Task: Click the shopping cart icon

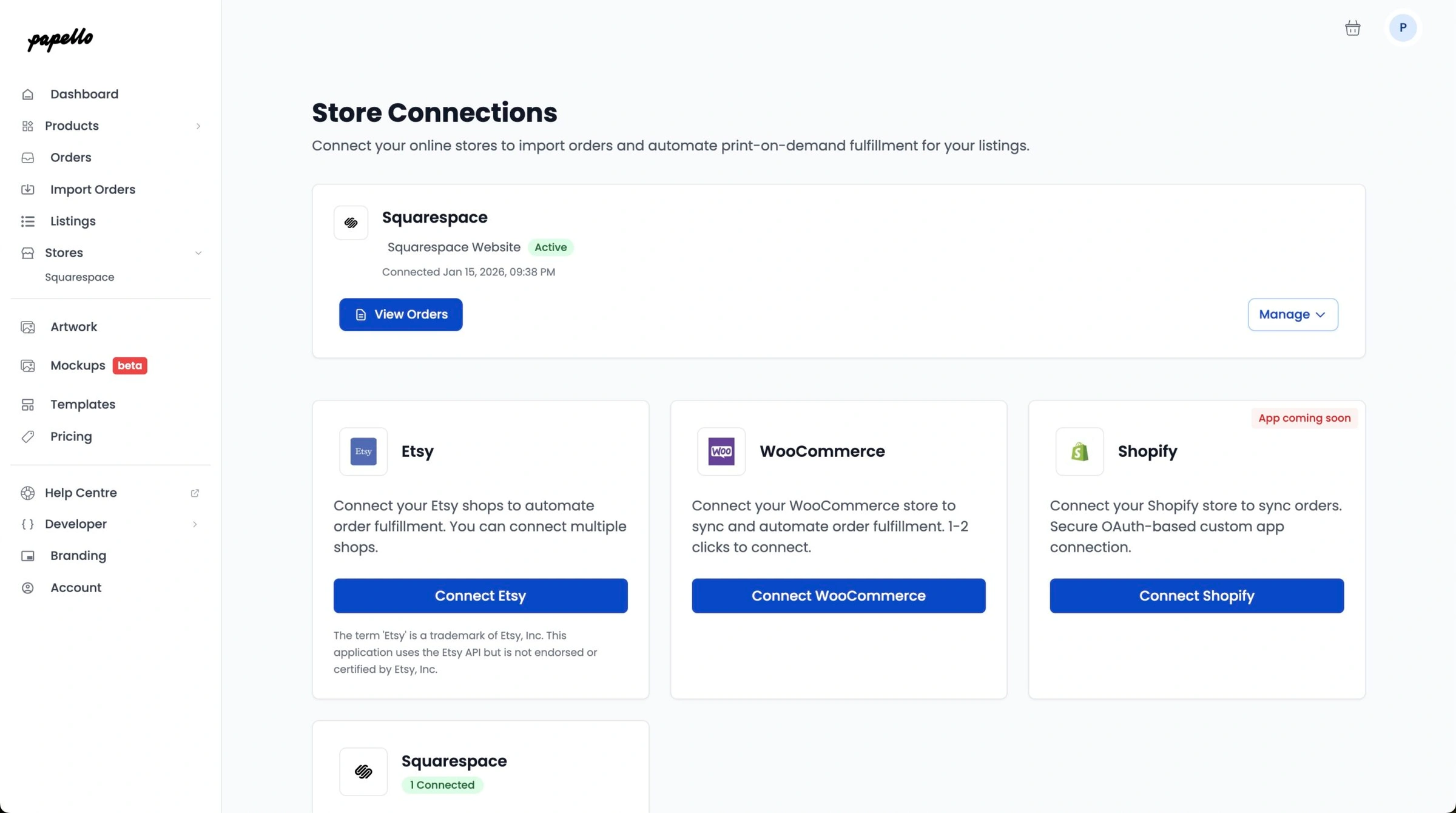Action: [x=1352, y=28]
